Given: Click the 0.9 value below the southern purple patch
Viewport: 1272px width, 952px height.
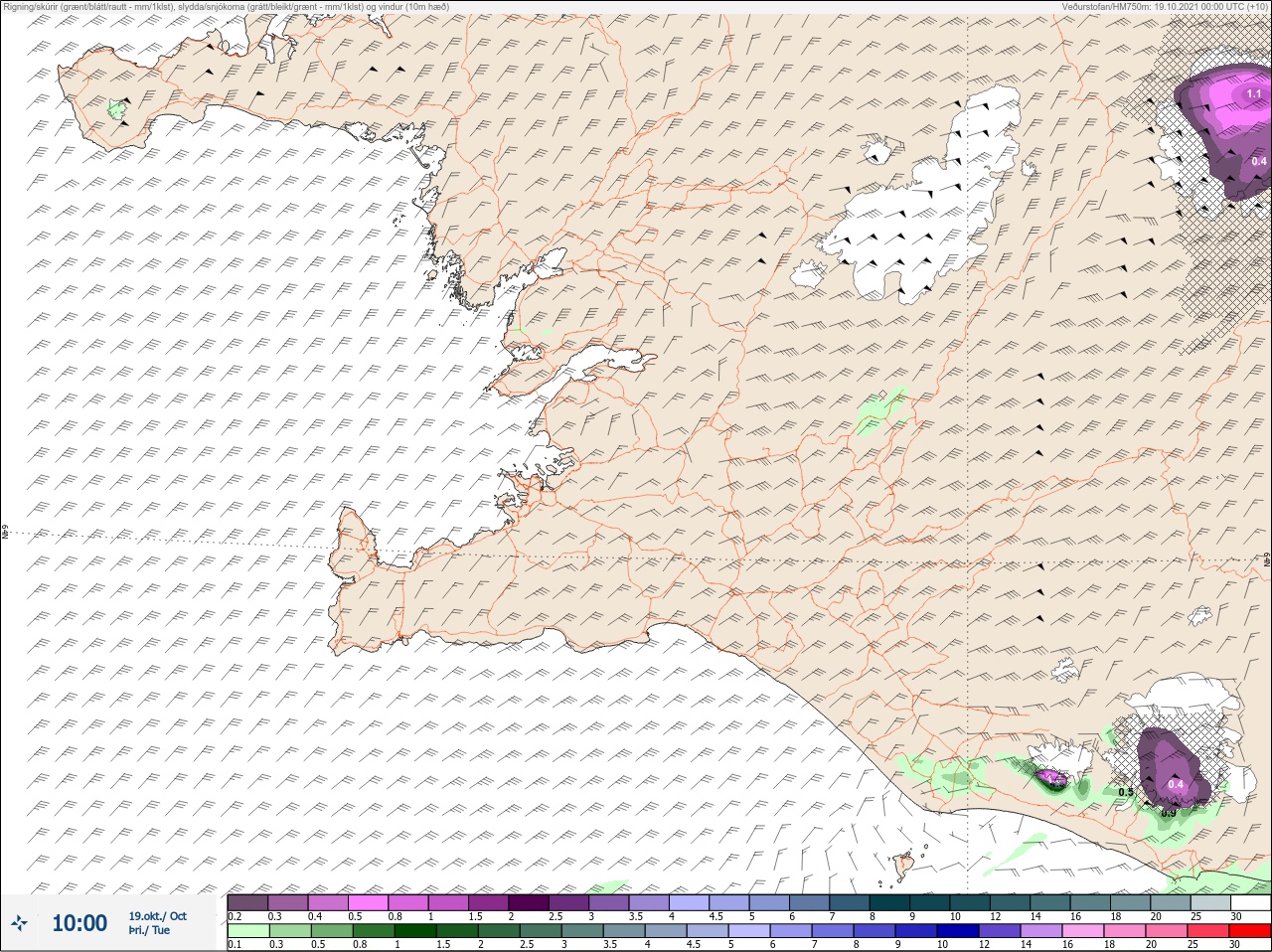Looking at the screenshot, I should pyautogui.click(x=1169, y=813).
